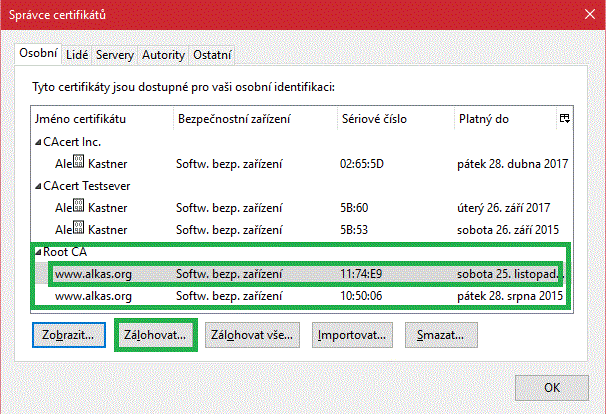The image size is (606, 414).
Task: Open the column picker icon in table header
Action: point(565,119)
